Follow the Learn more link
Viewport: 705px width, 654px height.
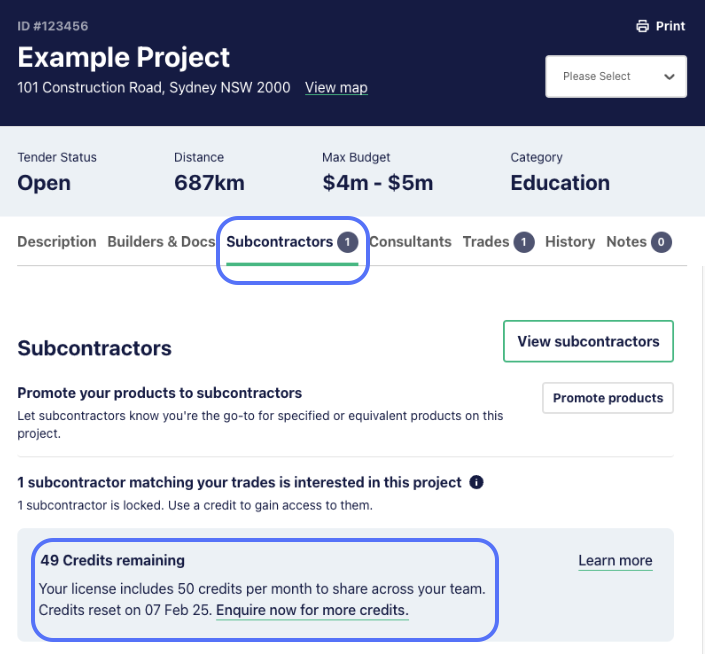coord(615,561)
